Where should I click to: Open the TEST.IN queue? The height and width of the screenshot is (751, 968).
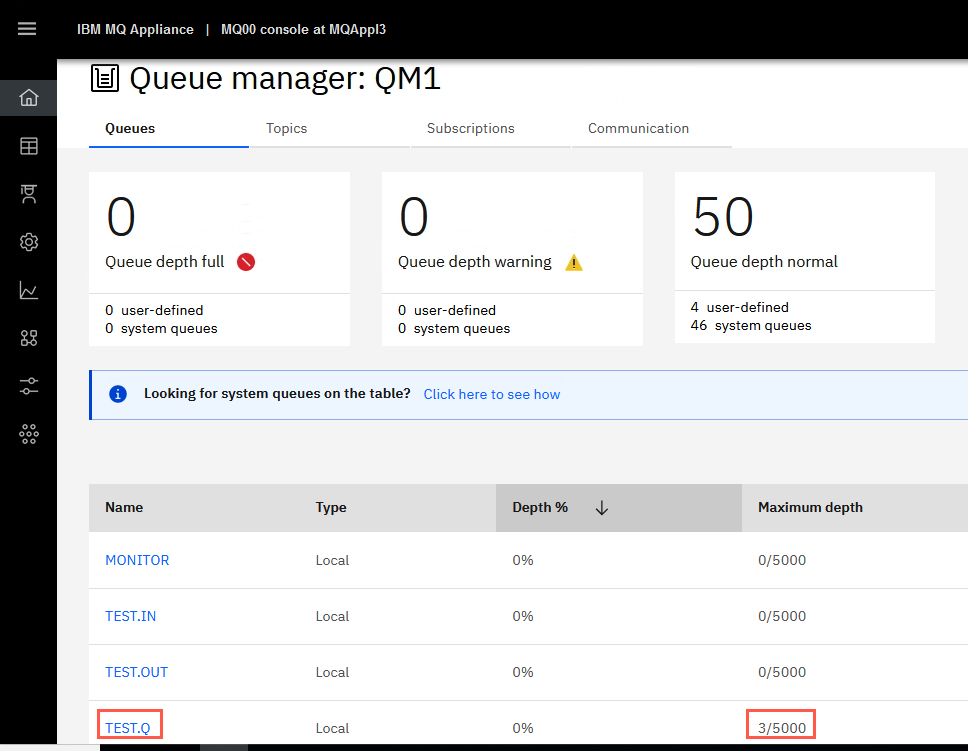(130, 616)
